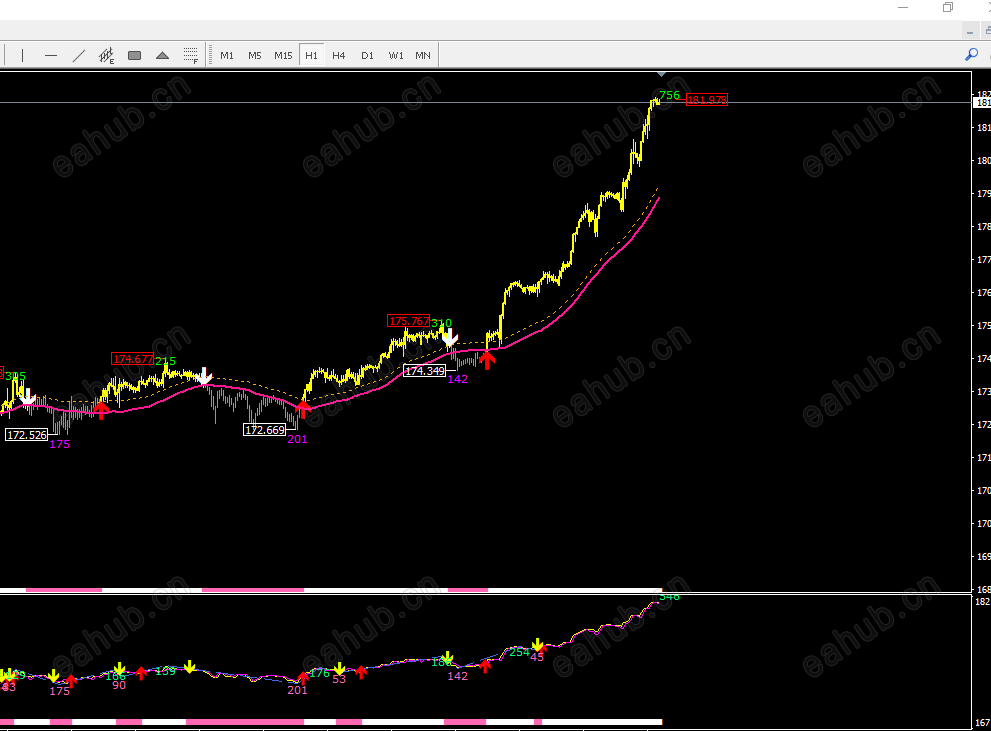Click the green 176 label in indicator window

[x=320, y=673]
